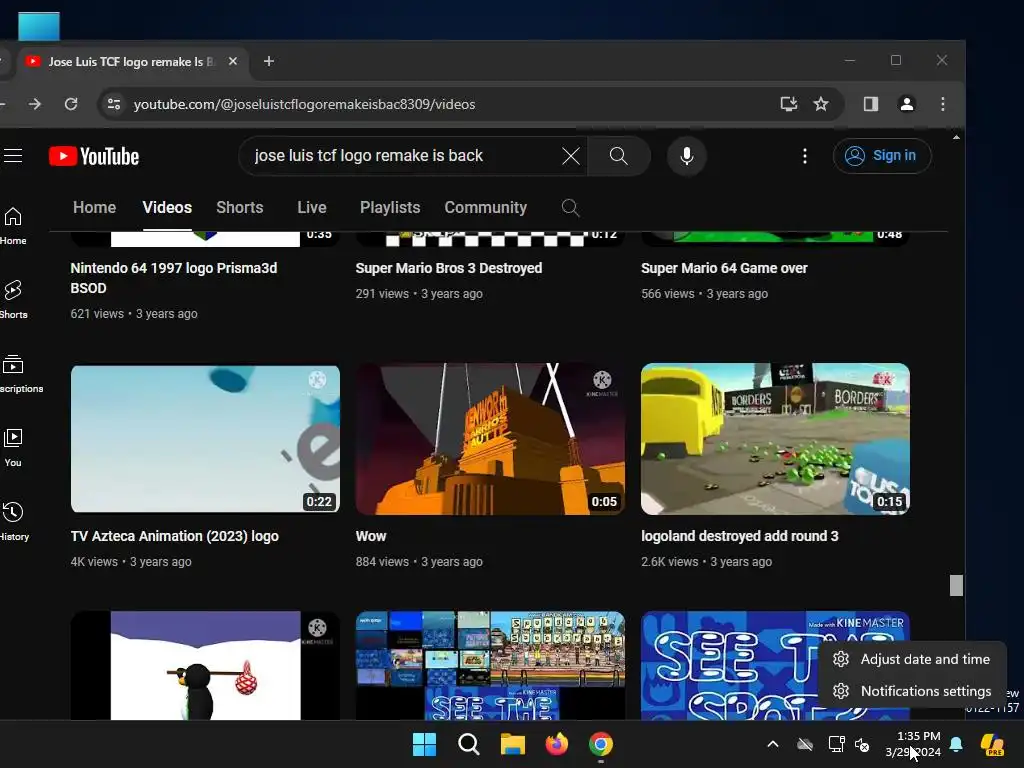Open the You sidebar item
The width and height of the screenshot is (1024, 768).
click(x=13, y=447)
